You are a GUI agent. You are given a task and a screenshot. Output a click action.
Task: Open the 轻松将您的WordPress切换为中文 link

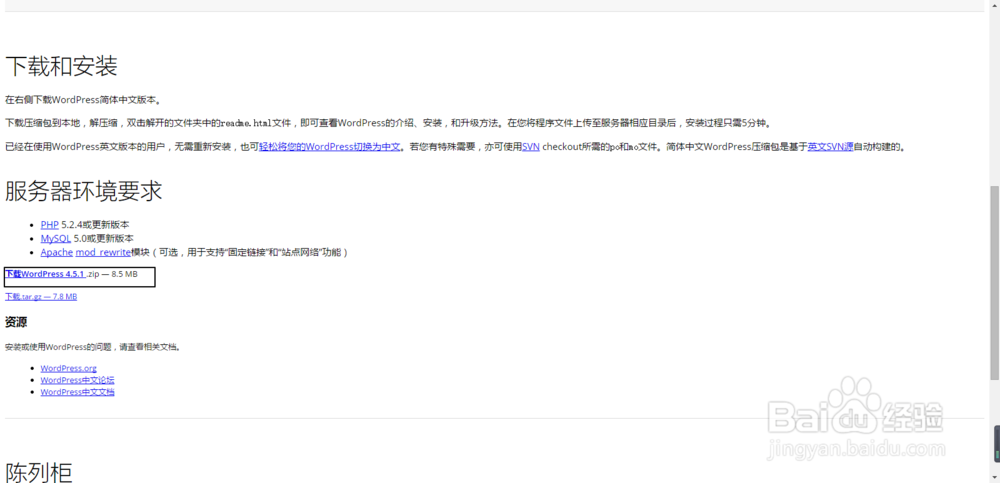pyautogui.click(x=330, y=147)
